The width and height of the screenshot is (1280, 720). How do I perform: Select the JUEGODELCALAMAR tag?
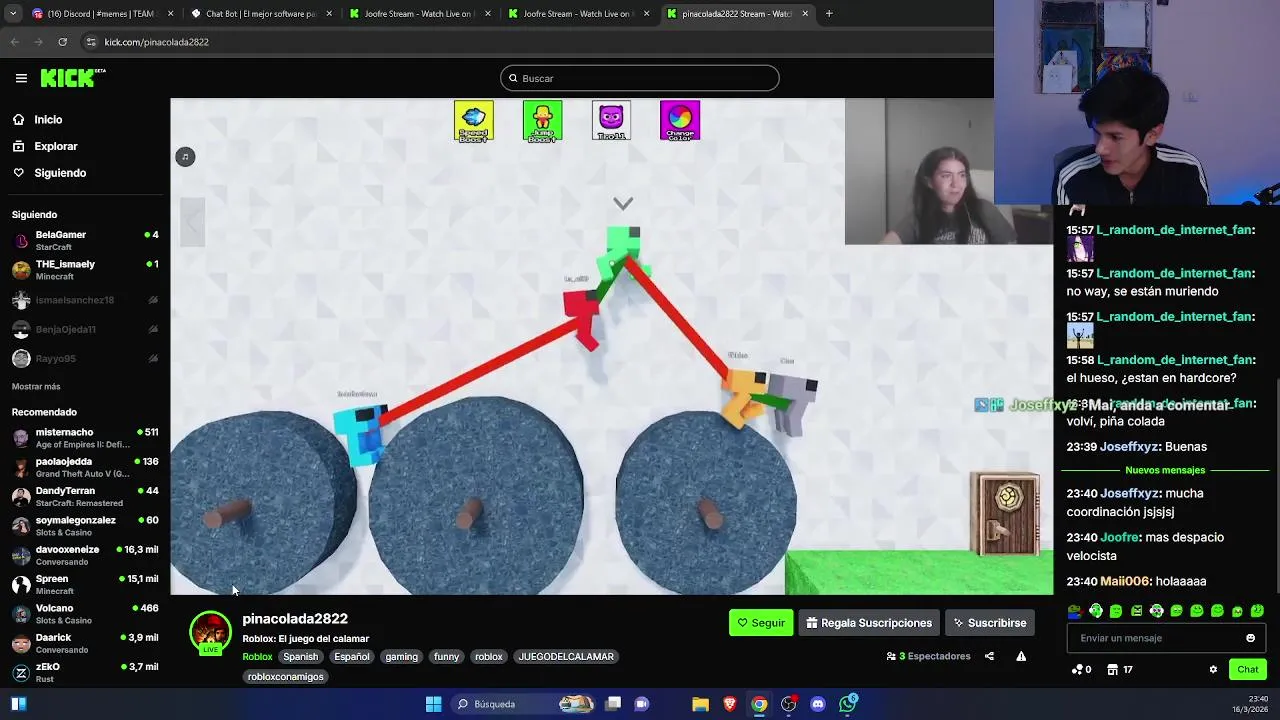(566, 657)
